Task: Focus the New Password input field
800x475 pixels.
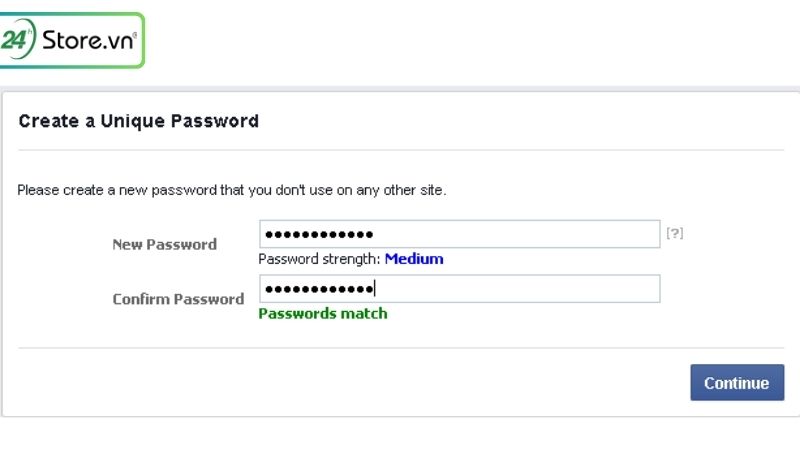Action: coord(460,234)
